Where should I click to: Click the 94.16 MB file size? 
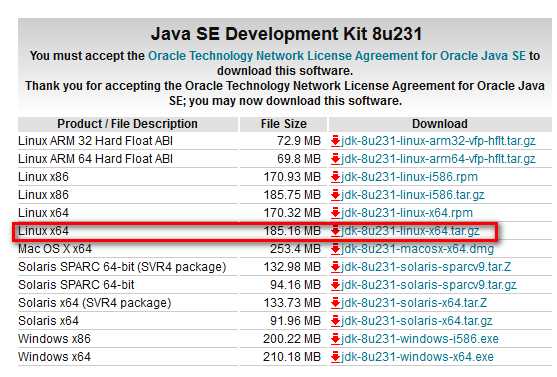pyautogui.click(x=295, y=285)
